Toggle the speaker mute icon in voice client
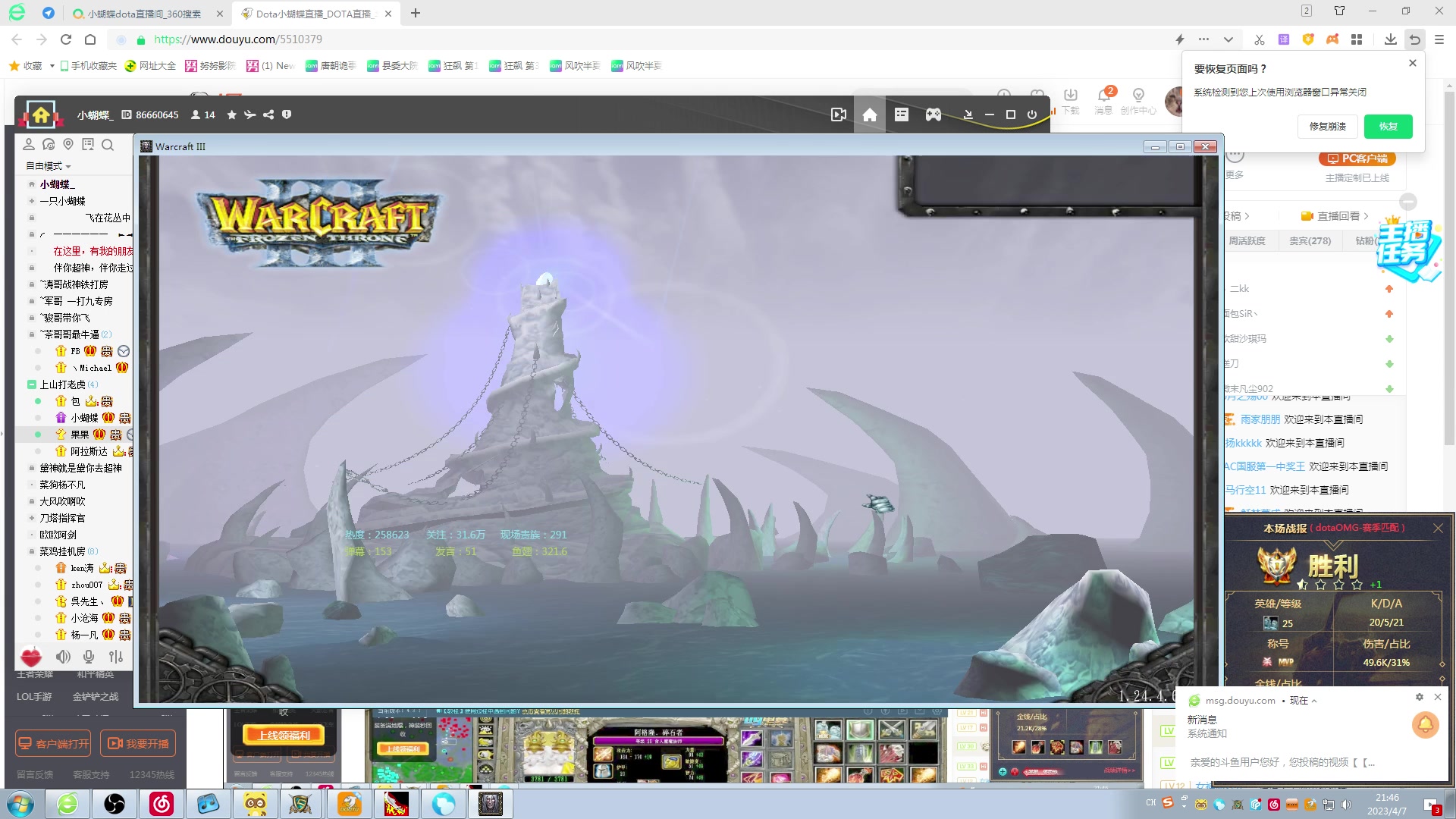Image resolution: width=1456 pixels, height=819 pixels. tap(63, 657)
